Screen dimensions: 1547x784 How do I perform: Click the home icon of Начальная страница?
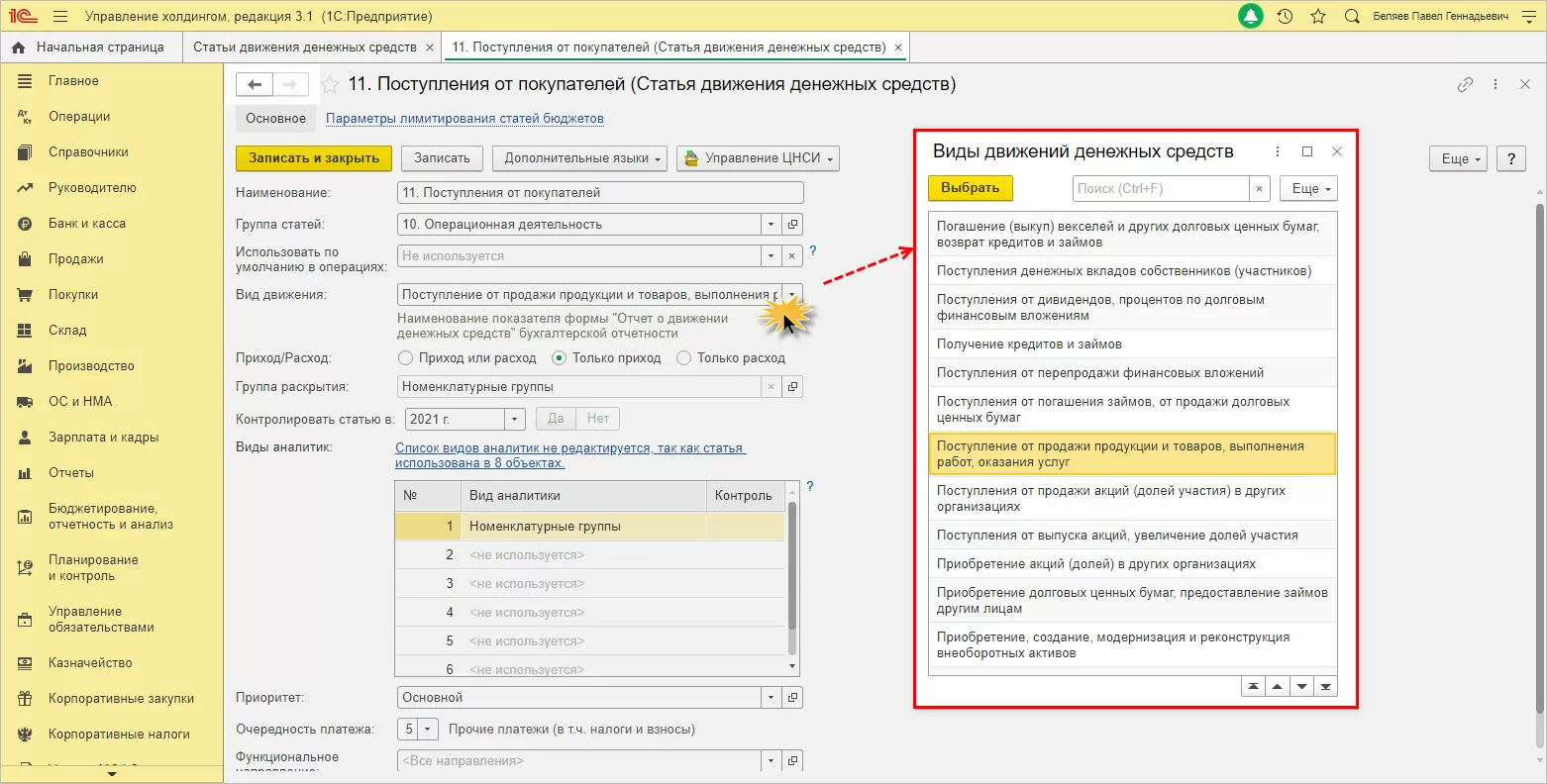tap(18, 48)
